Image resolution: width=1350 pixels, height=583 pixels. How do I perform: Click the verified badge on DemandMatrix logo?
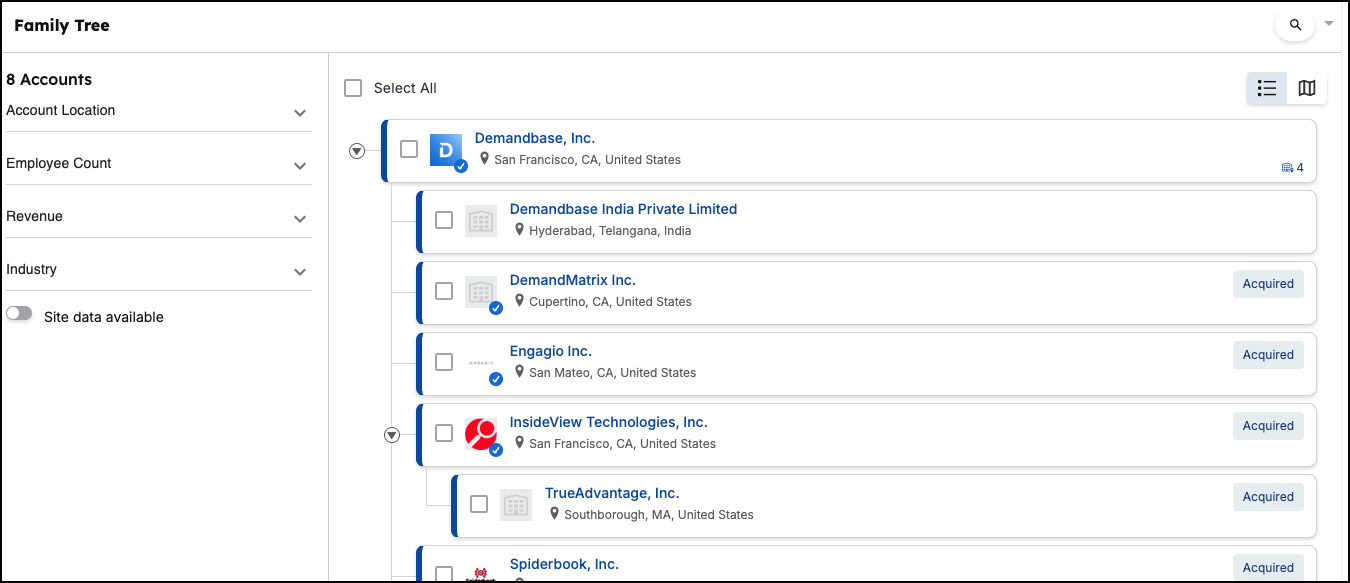pos(496,308)
